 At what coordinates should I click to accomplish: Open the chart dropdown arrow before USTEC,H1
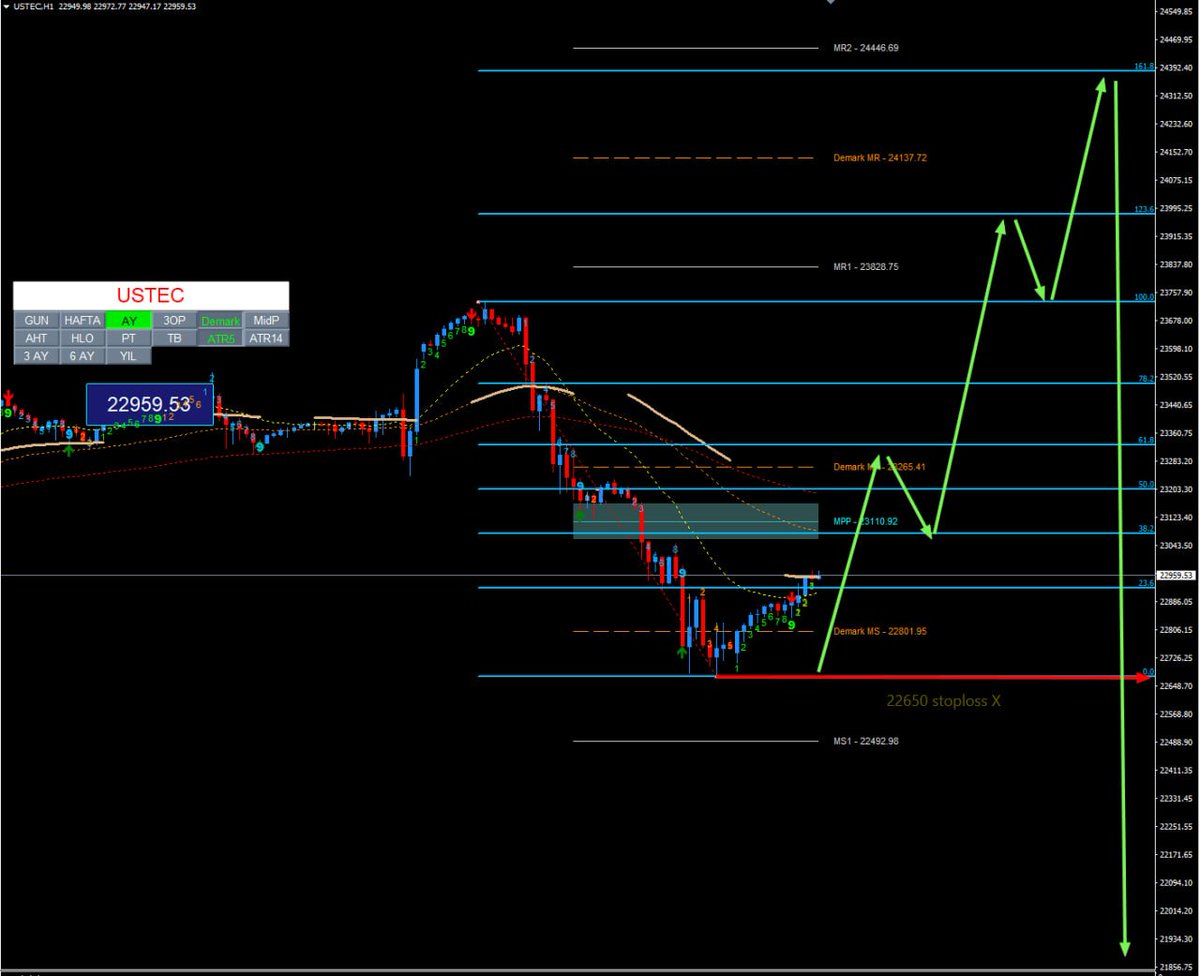click(6, 6)
